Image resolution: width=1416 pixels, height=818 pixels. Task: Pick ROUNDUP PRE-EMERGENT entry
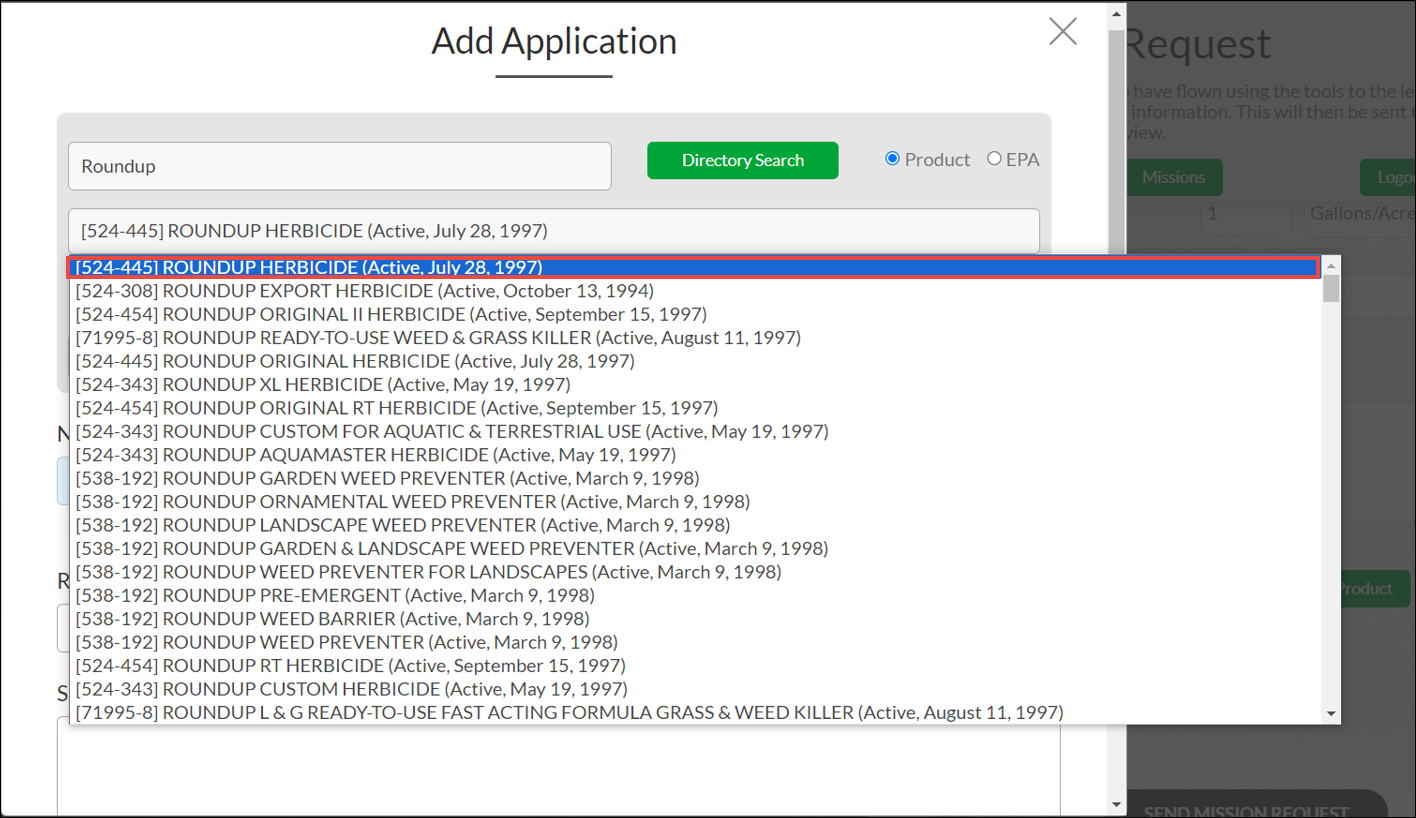pos(695,596)
